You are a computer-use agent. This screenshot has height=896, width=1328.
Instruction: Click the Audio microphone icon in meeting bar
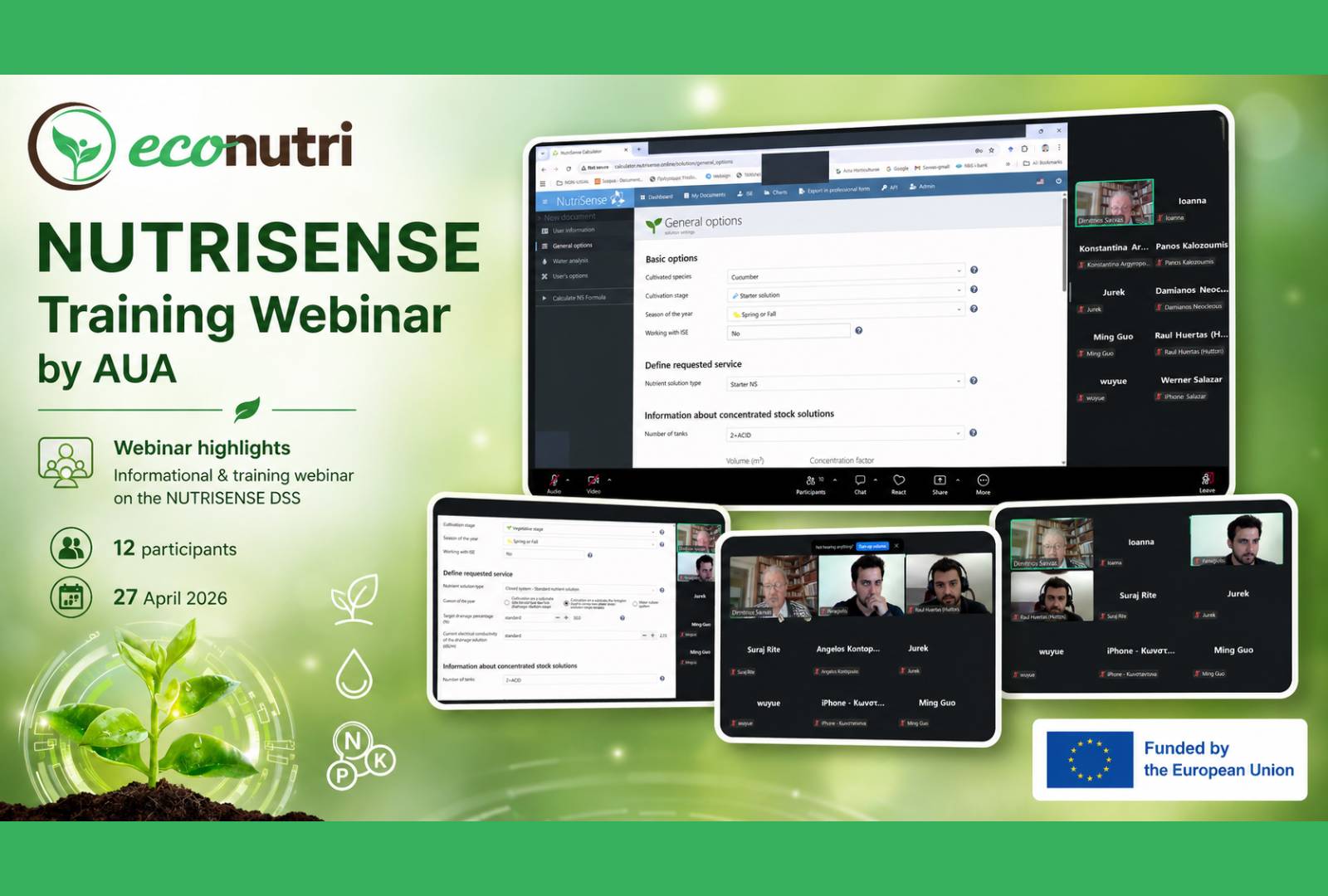tap(554, 480)
